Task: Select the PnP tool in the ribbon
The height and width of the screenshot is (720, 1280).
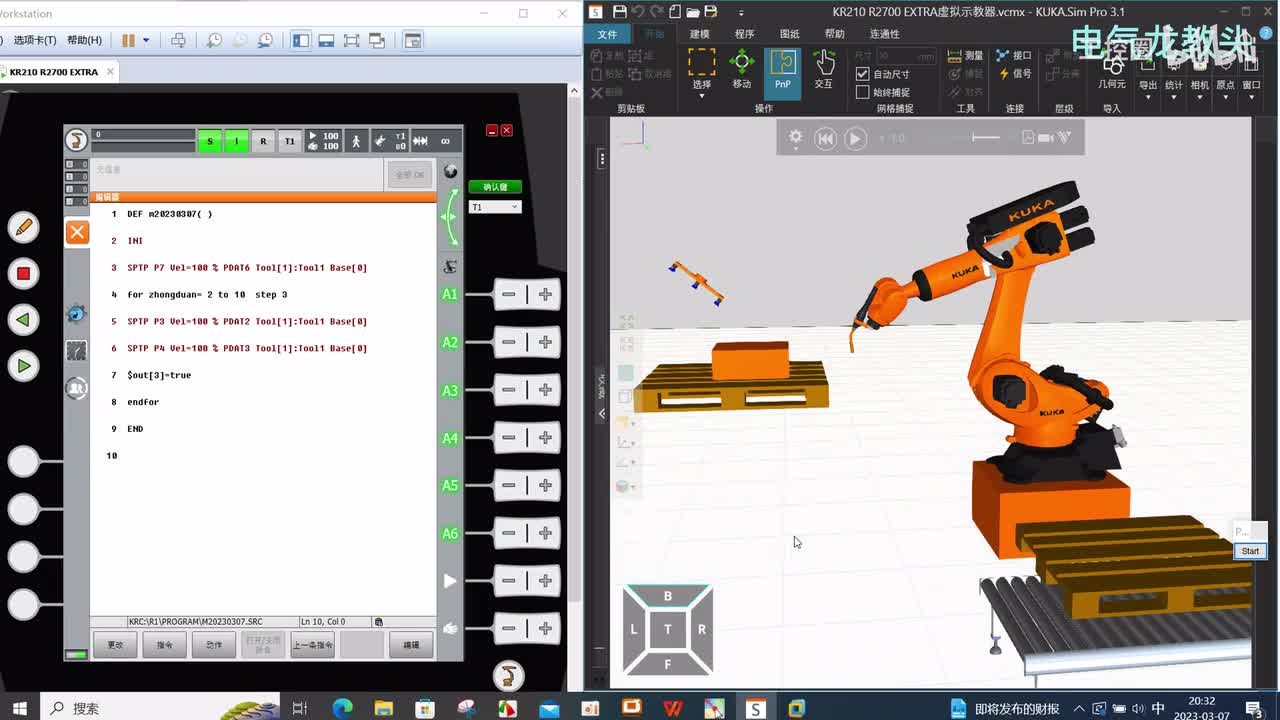Action: coord(782,70)
